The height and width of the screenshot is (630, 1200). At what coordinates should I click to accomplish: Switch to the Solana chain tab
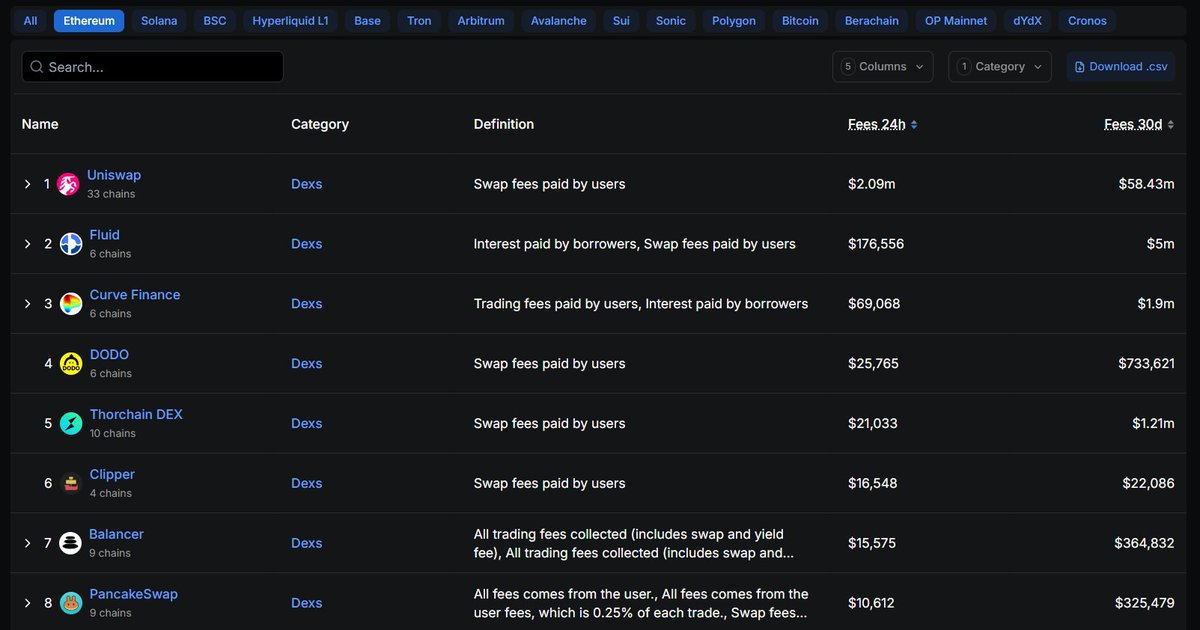159,21
